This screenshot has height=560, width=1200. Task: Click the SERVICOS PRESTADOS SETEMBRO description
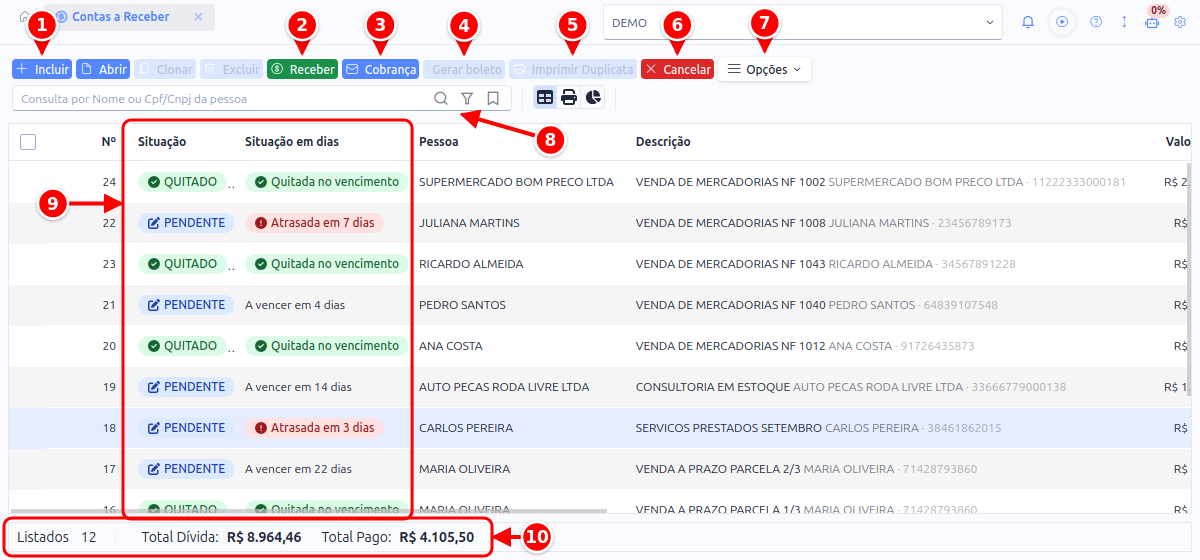(728, 428)
